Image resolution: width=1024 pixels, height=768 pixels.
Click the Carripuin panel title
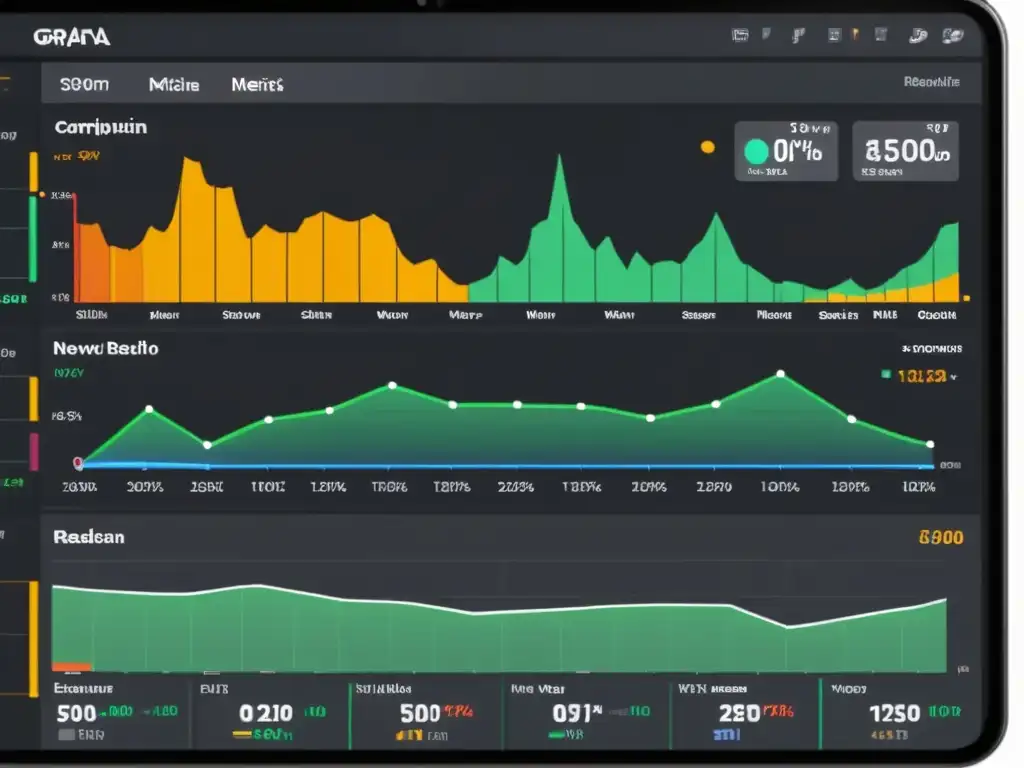(100, 127)
